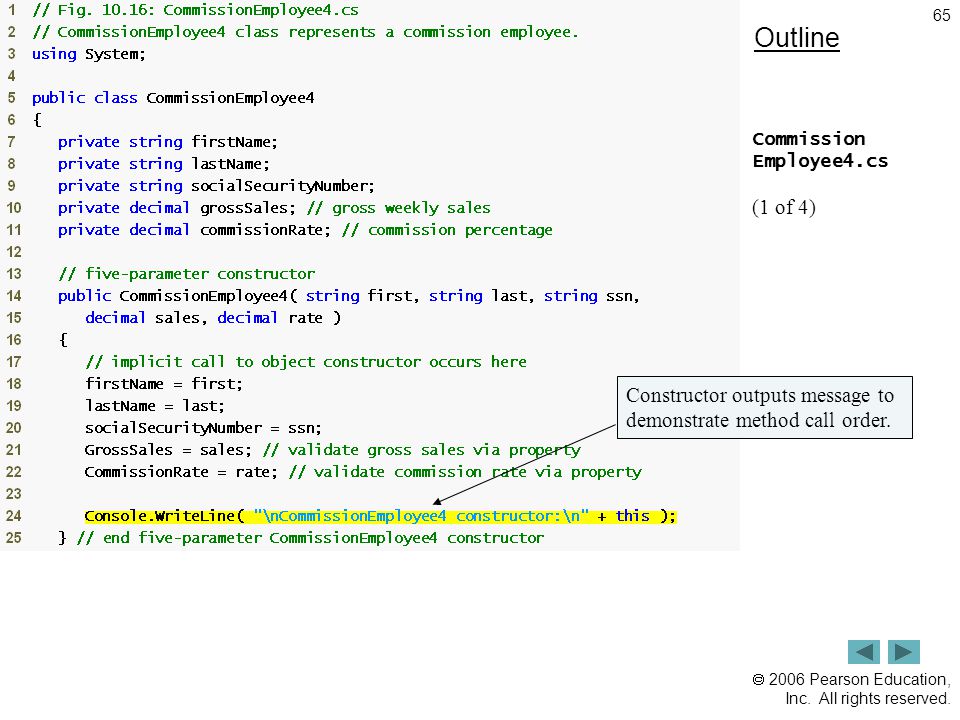The width and height of the screenshot is (960, 720).
Task: Click the 'lastName = last;' assignment
Action: (155, 406)
